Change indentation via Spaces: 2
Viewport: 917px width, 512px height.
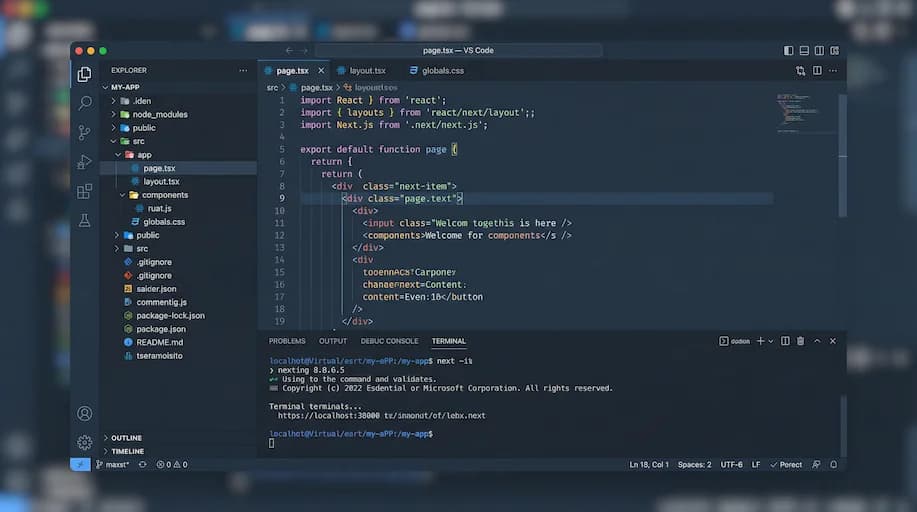695,465
